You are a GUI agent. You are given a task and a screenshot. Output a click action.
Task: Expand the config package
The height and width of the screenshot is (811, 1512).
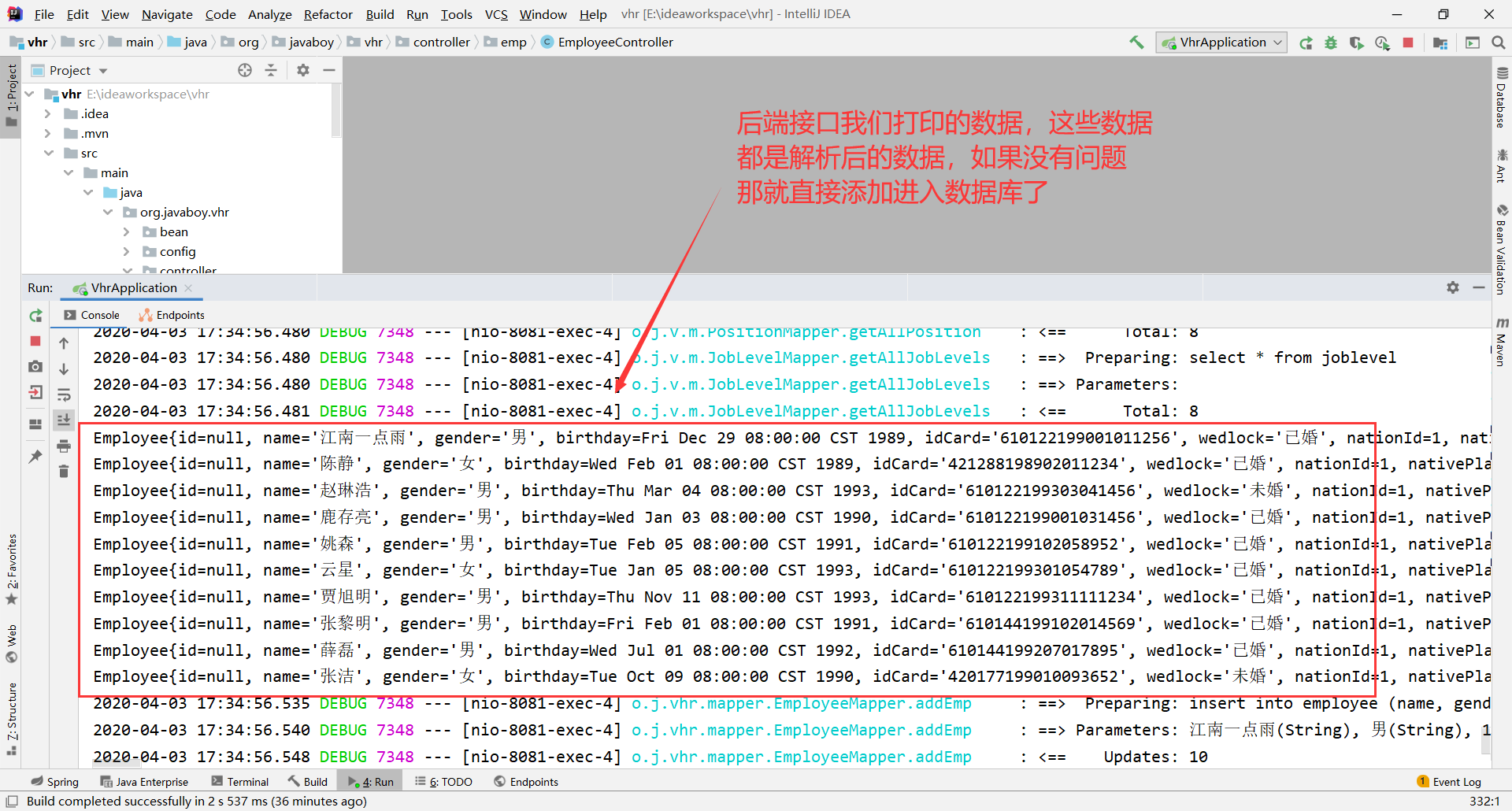127,251
